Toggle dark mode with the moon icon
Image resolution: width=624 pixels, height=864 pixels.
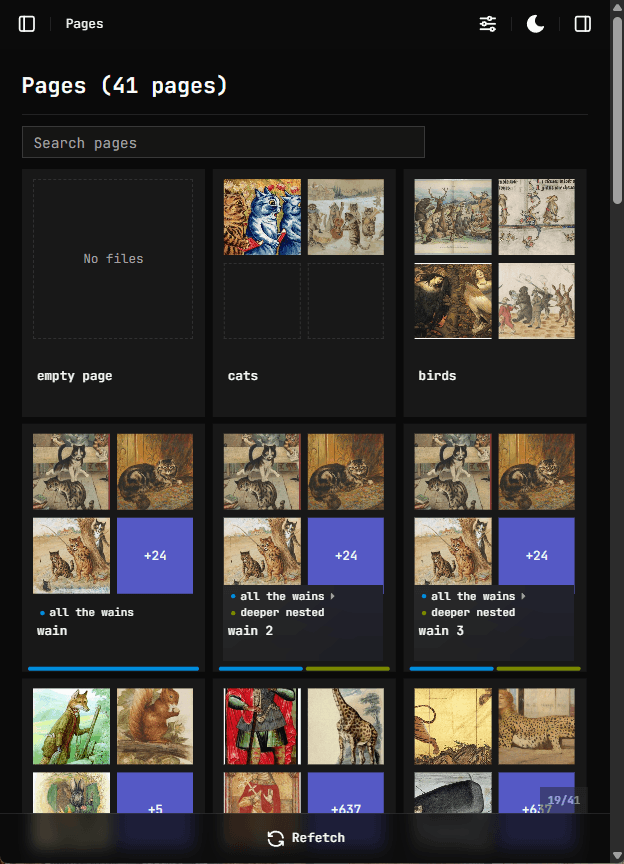coord(536,24)
